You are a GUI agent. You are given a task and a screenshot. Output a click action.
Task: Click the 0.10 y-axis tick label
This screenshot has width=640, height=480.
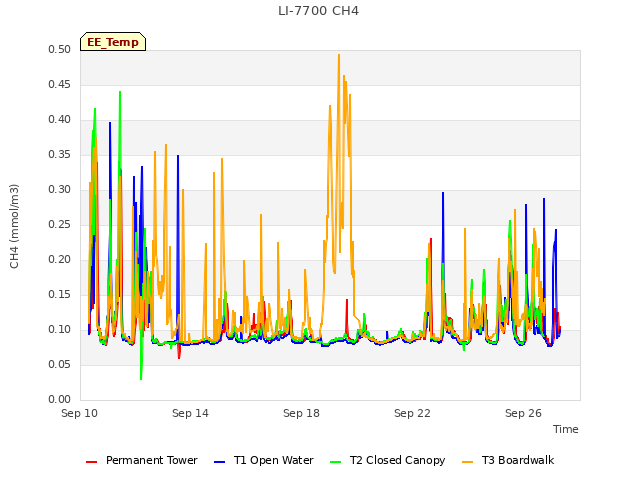coord(59,329)
